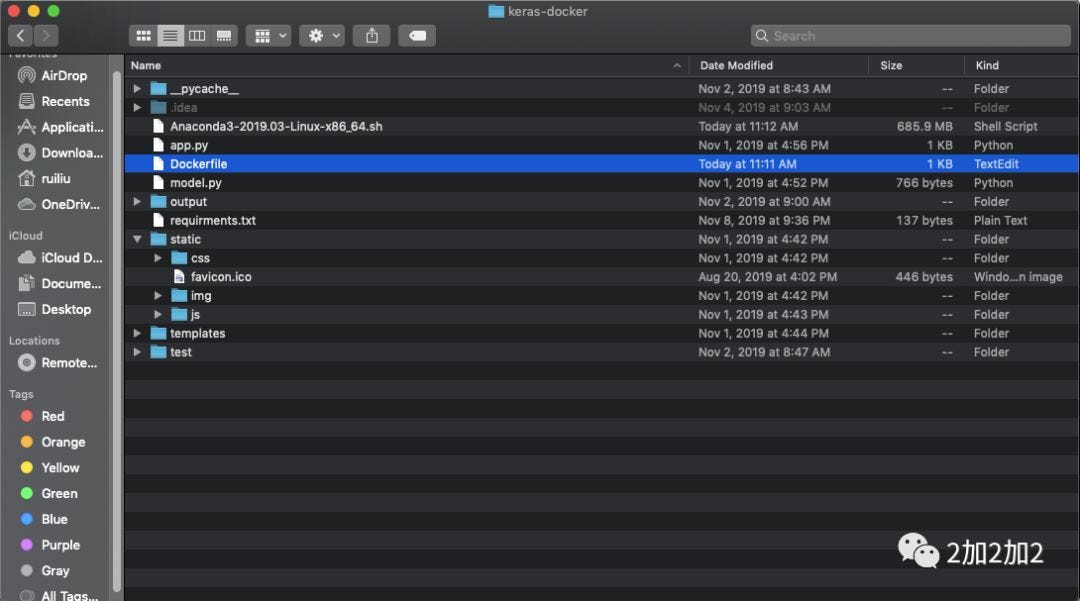Expand the templates folder
This screenshot has width=1080, height=601.
click(x=137, y=333)
